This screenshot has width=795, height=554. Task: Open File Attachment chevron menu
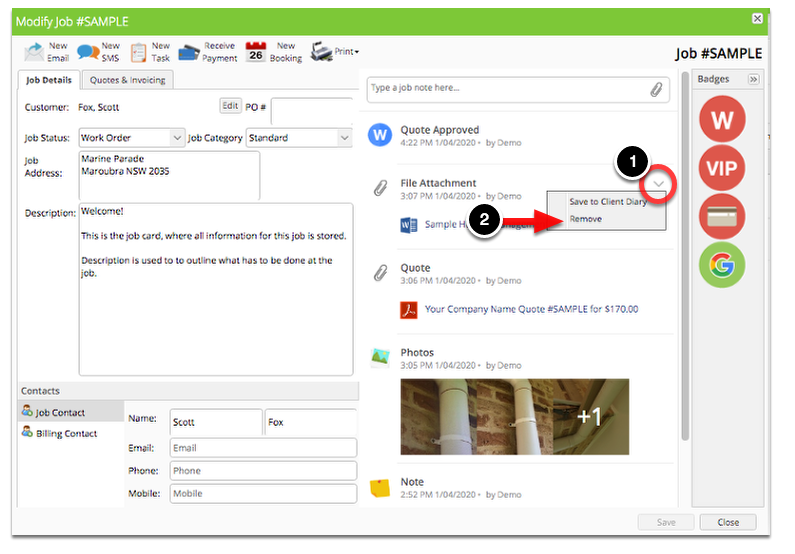point(658,184)
